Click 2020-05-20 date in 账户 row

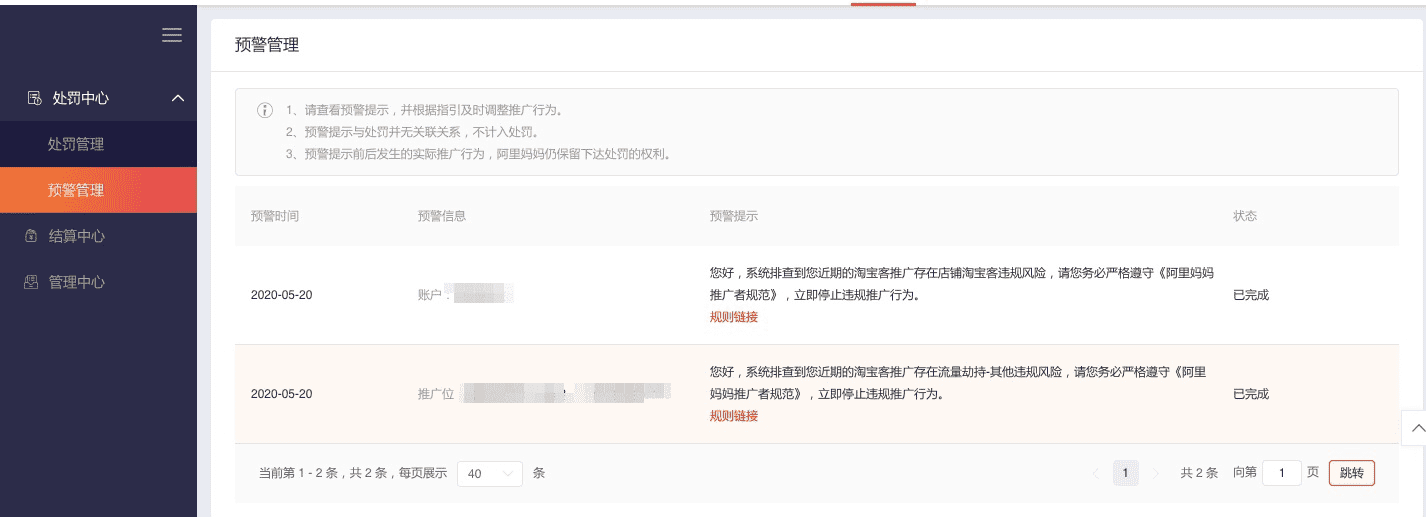[281, 295]
